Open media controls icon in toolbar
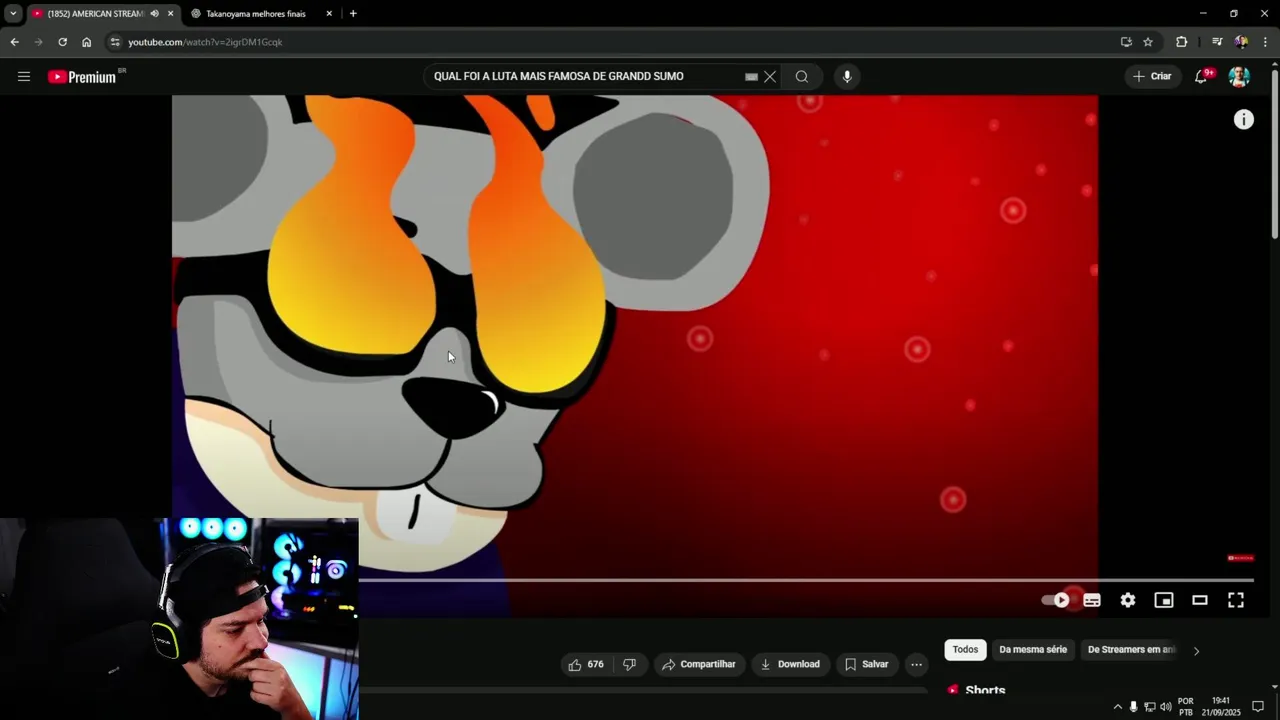 coord(1217,42)
